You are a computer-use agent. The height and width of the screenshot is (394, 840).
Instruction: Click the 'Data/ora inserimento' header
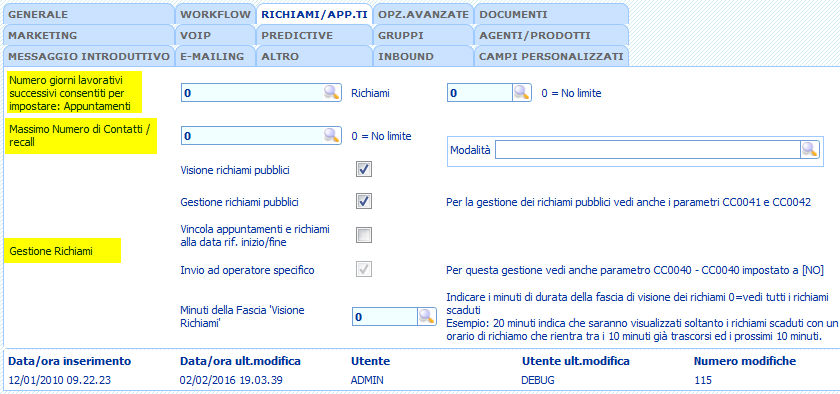pyautogui.click(x=70, y=361)
